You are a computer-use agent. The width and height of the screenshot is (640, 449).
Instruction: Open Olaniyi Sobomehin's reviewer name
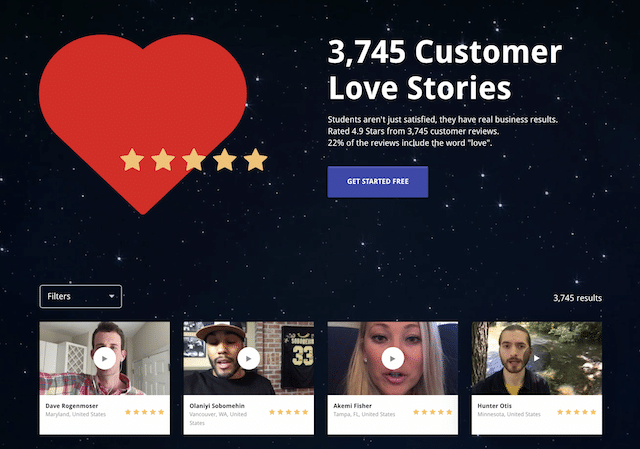(x=217, y=406)
